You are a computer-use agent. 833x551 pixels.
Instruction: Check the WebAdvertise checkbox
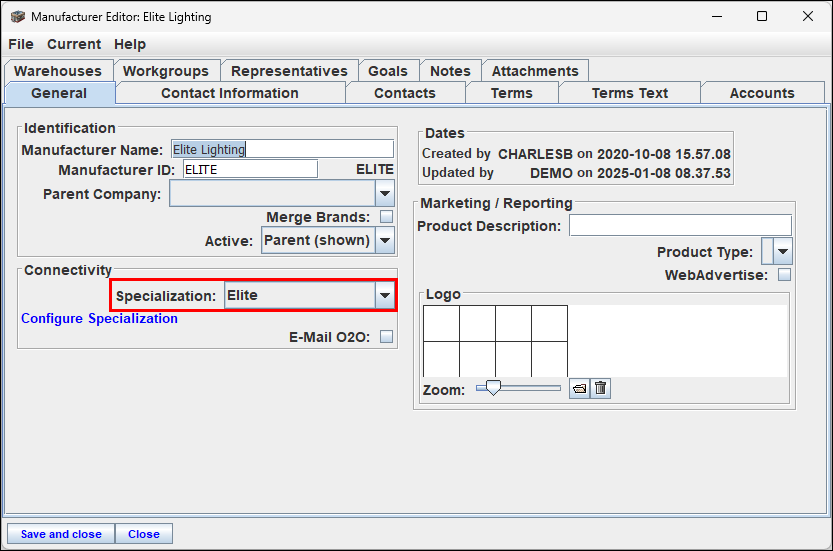784,275
